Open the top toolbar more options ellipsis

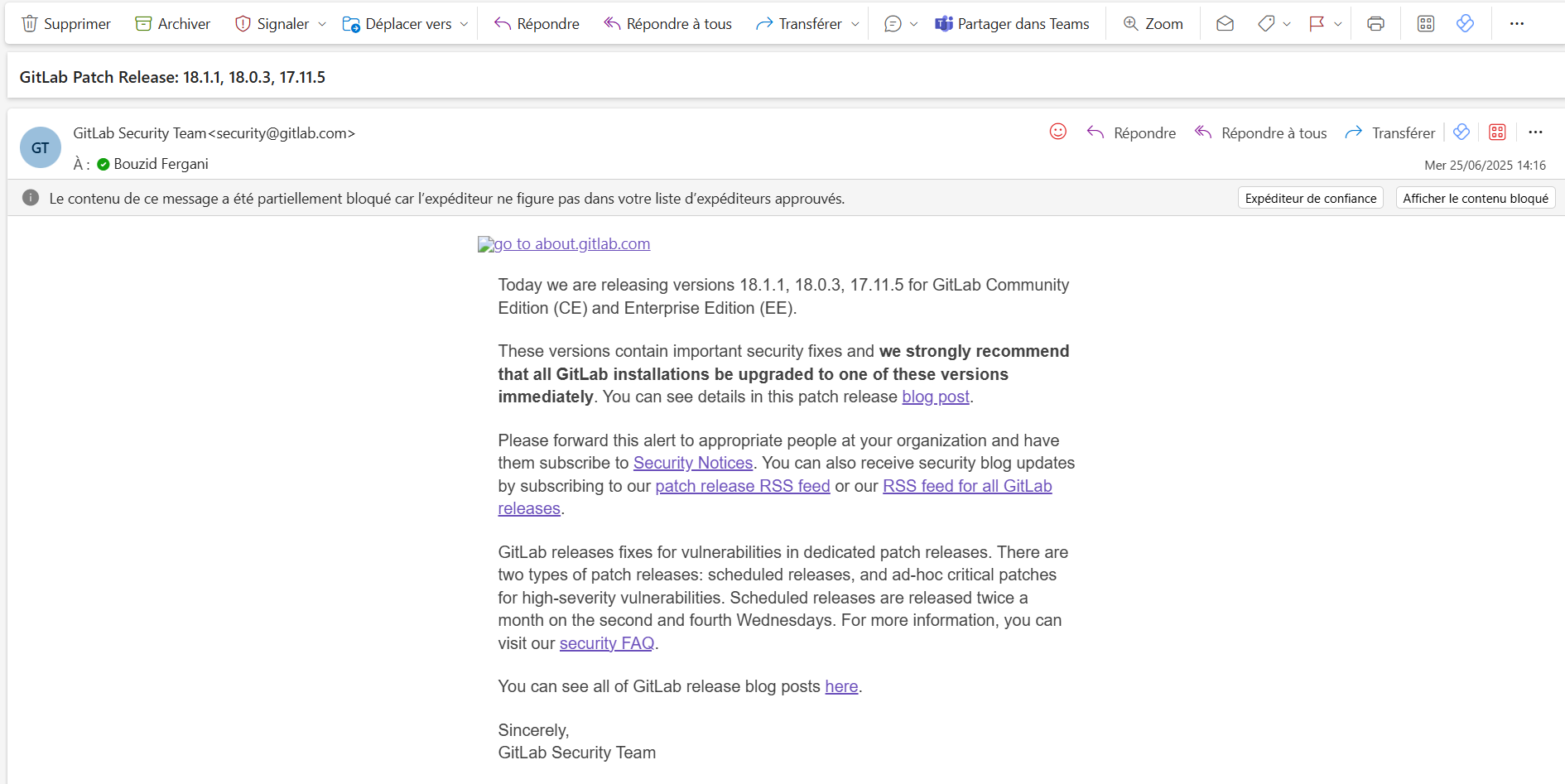(x=1516, y=24)
